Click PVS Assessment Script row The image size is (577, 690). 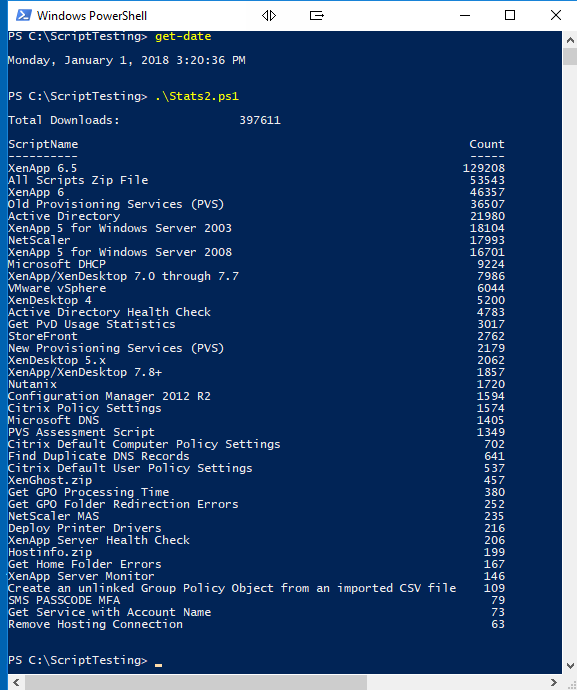click(256, 432)
